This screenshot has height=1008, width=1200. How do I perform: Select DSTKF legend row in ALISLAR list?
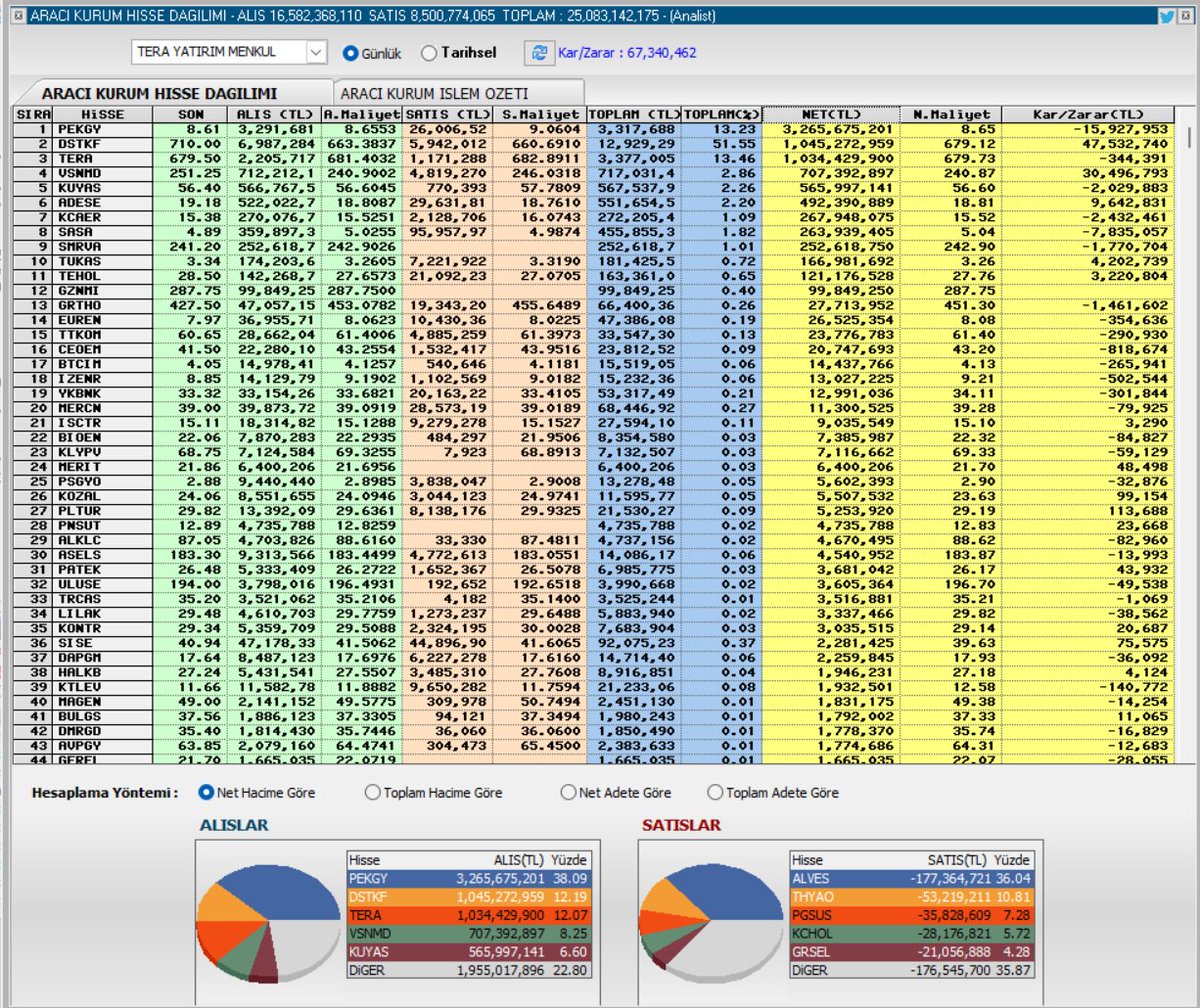tap(469, 896)
